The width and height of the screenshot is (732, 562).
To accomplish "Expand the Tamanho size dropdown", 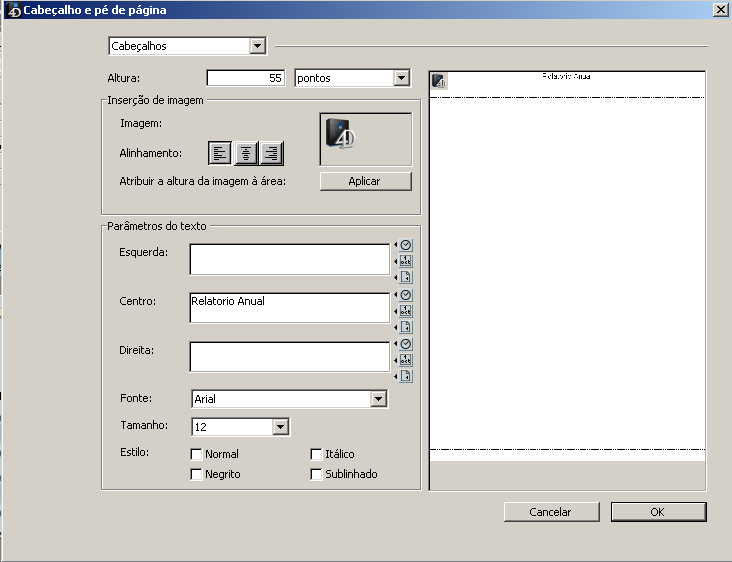I will click(280, 427).
